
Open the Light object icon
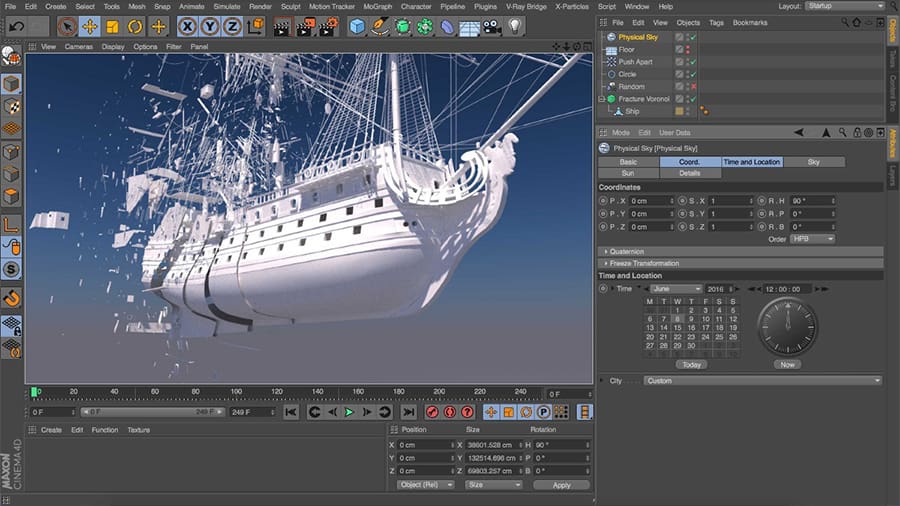tap(515, 26)
